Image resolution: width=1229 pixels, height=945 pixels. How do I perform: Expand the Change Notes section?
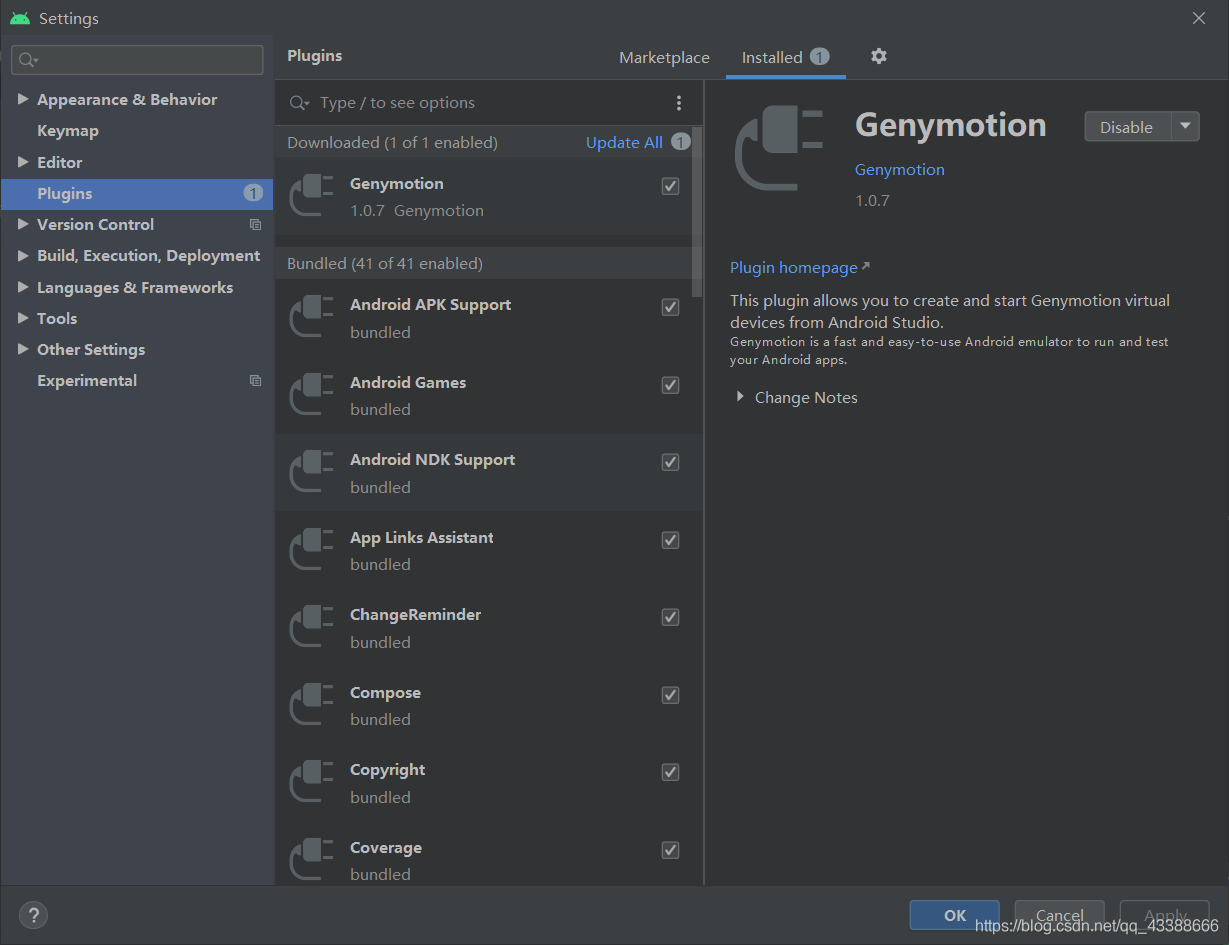click(x=740, y=397)
